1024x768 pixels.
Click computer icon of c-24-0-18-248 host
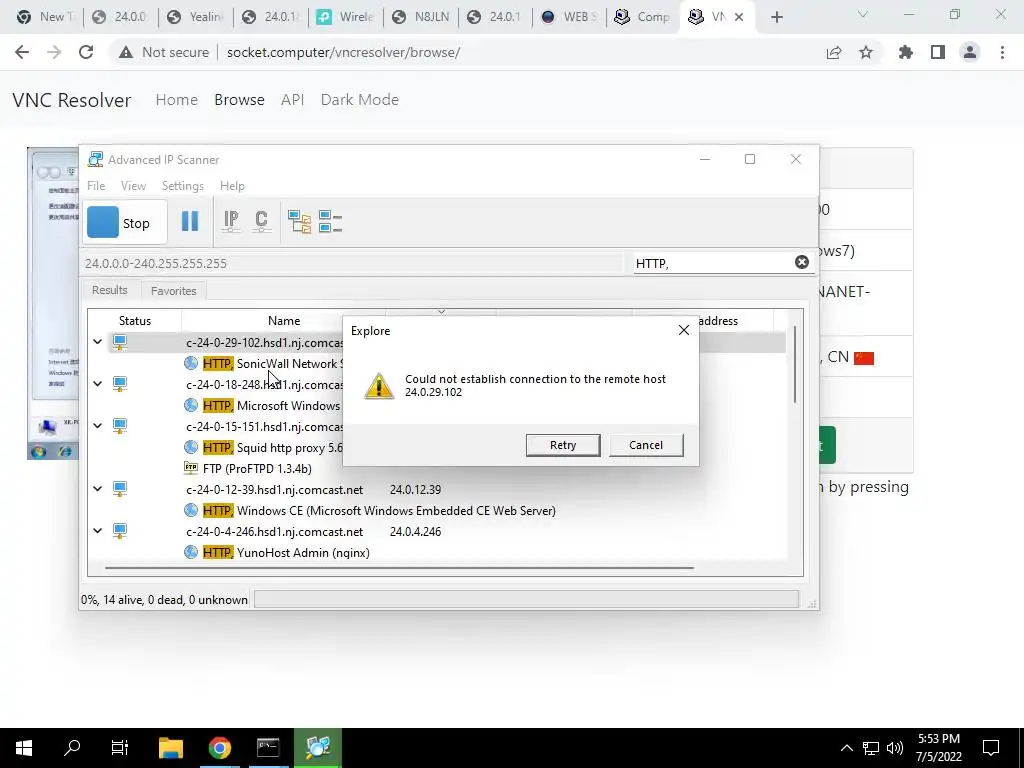120,384
